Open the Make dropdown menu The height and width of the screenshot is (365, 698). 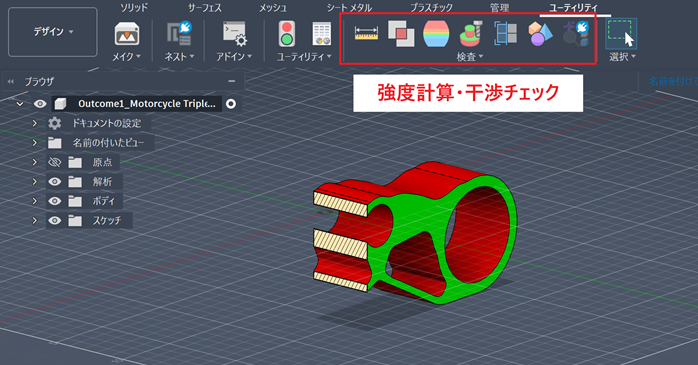pyautogui.click(x=126, y=57)
